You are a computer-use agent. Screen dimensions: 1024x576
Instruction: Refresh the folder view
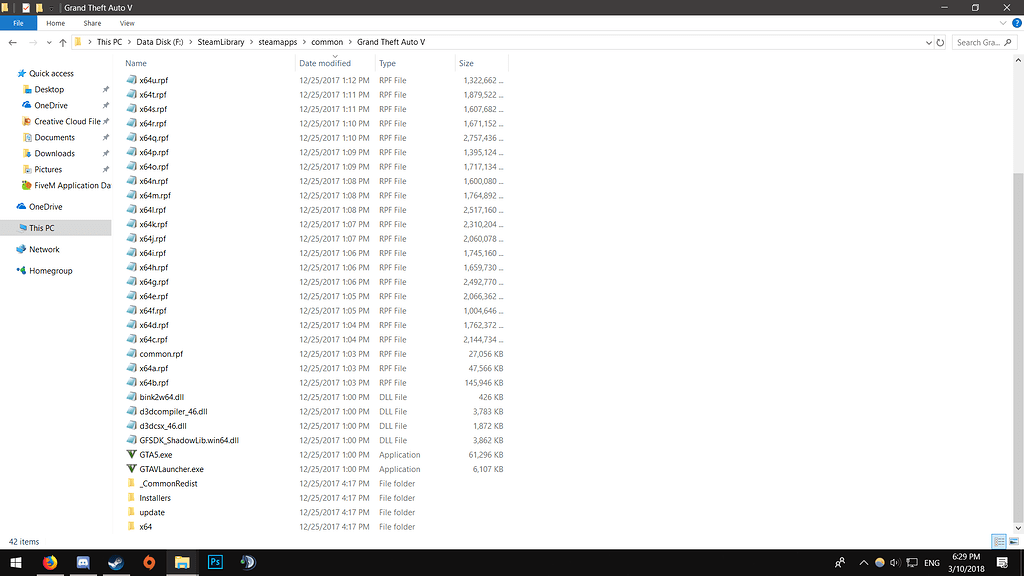coord(940,42)
